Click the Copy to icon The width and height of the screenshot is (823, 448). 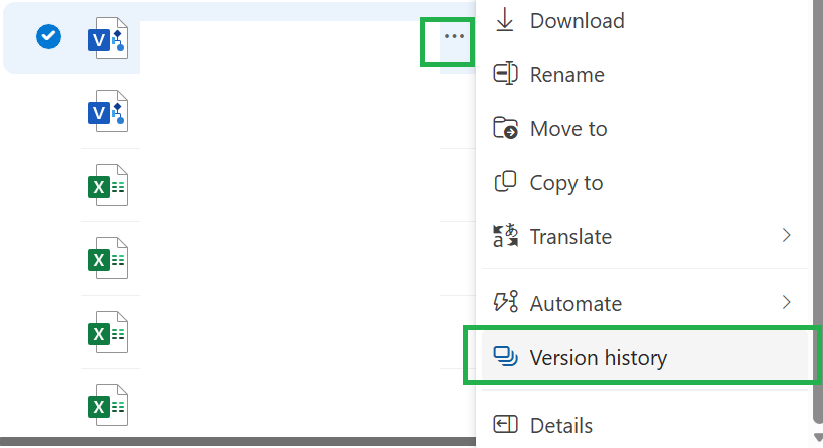[x=505, y=182]
